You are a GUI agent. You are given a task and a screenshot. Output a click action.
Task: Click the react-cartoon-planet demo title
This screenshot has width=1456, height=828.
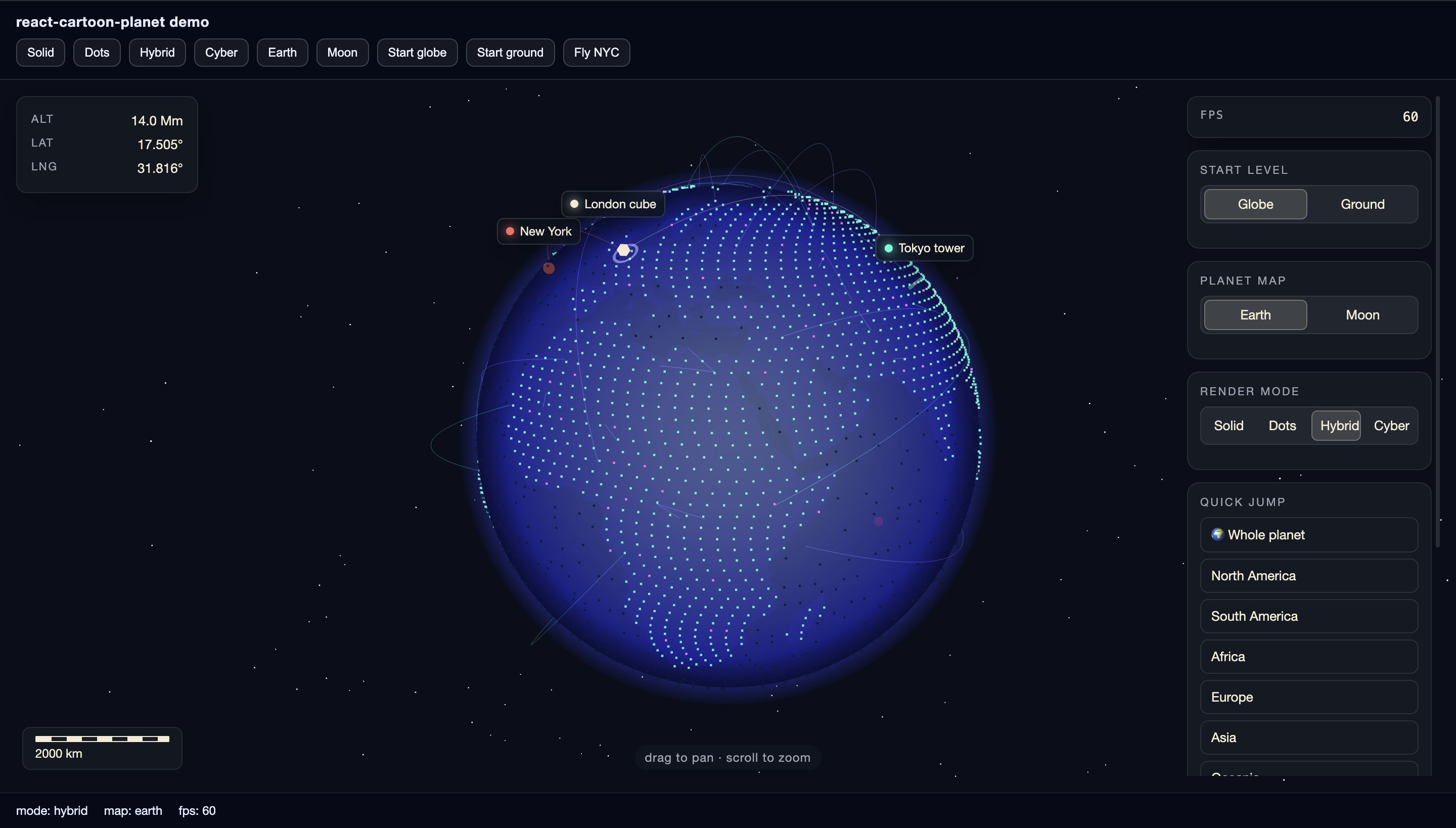pyautogui.click(x=113, y=22)
